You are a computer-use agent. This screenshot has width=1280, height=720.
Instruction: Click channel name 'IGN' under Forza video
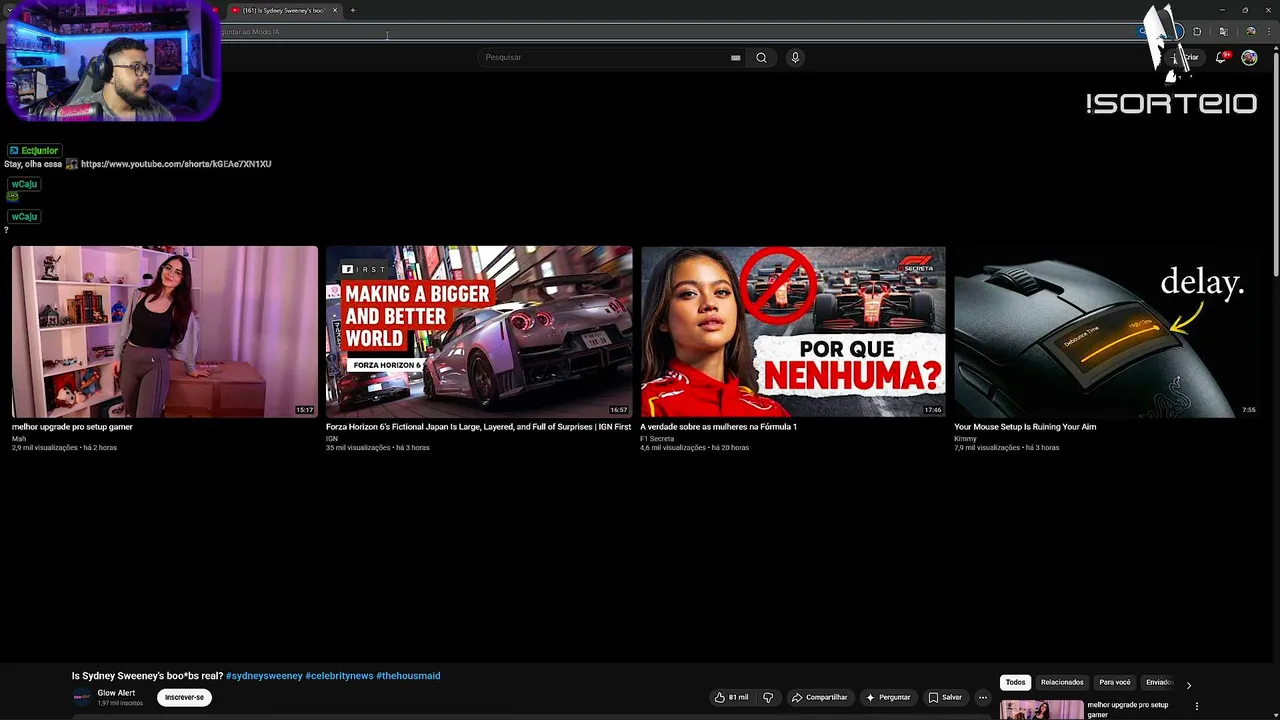(332, 439)
